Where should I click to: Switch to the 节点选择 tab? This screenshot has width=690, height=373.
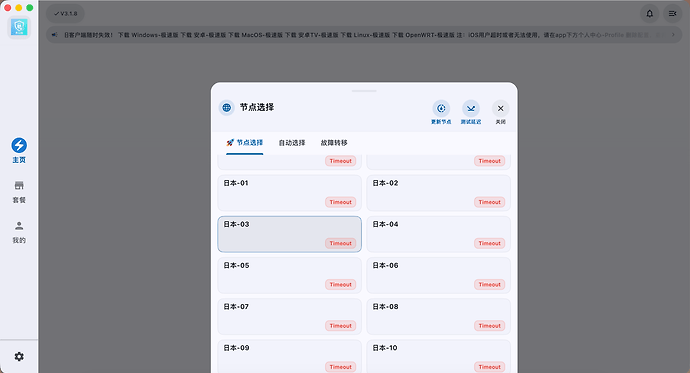coord(245,143)
